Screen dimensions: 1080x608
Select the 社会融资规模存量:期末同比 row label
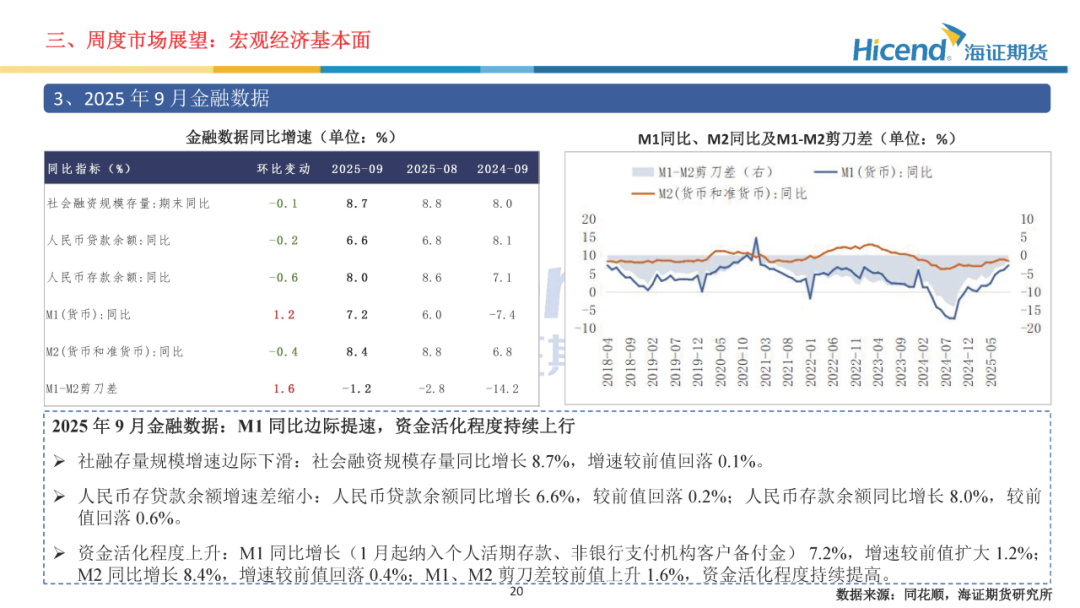click(x=128, y=204)
